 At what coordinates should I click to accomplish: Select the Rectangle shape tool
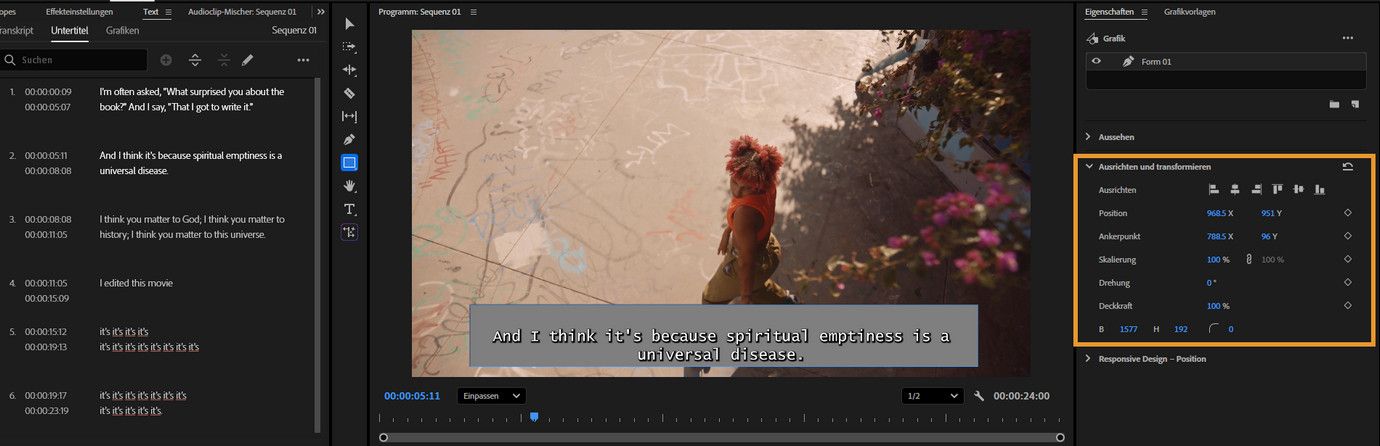[x=349, y=162]
